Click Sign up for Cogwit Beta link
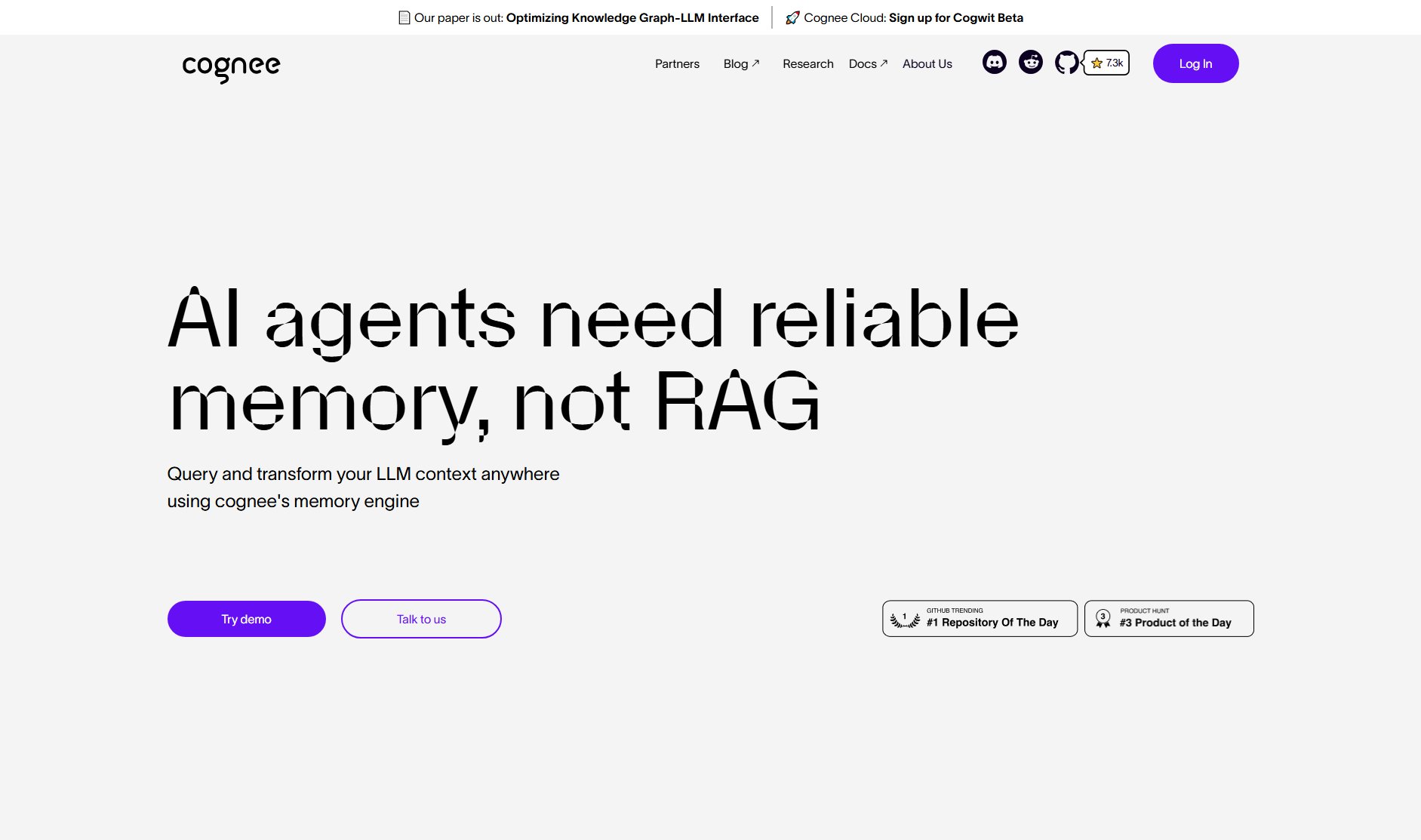 click(x=956, y=17)
